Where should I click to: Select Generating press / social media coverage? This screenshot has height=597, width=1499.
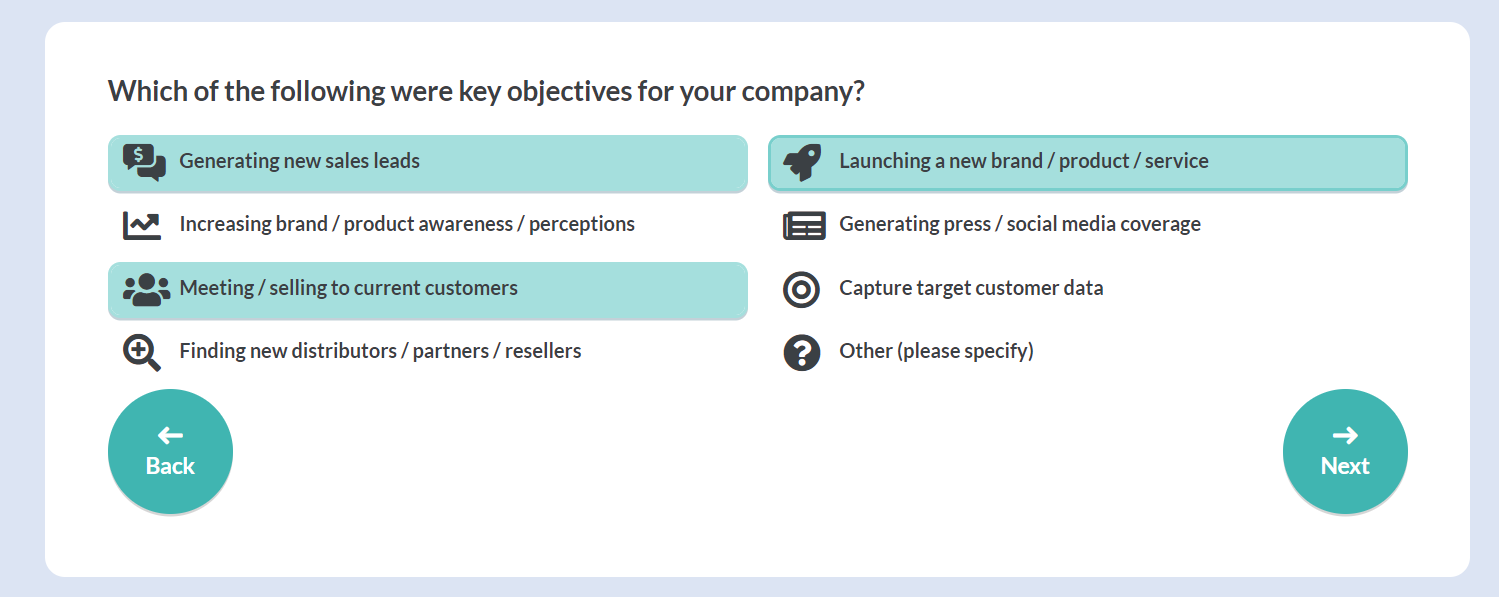[x=1088, y=225]
